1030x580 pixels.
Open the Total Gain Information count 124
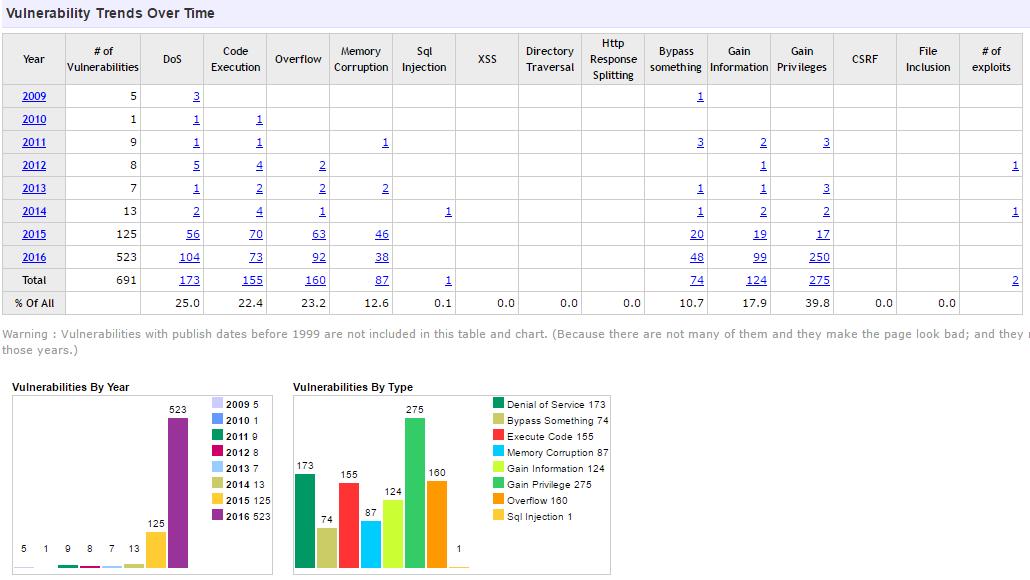[x=755, y=280]
